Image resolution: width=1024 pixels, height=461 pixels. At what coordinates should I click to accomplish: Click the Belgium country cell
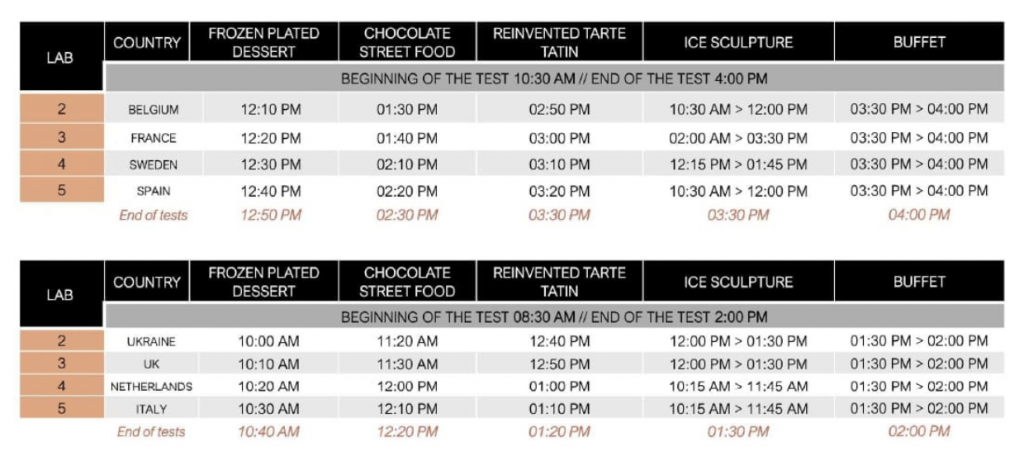click(x=153, y=109)
